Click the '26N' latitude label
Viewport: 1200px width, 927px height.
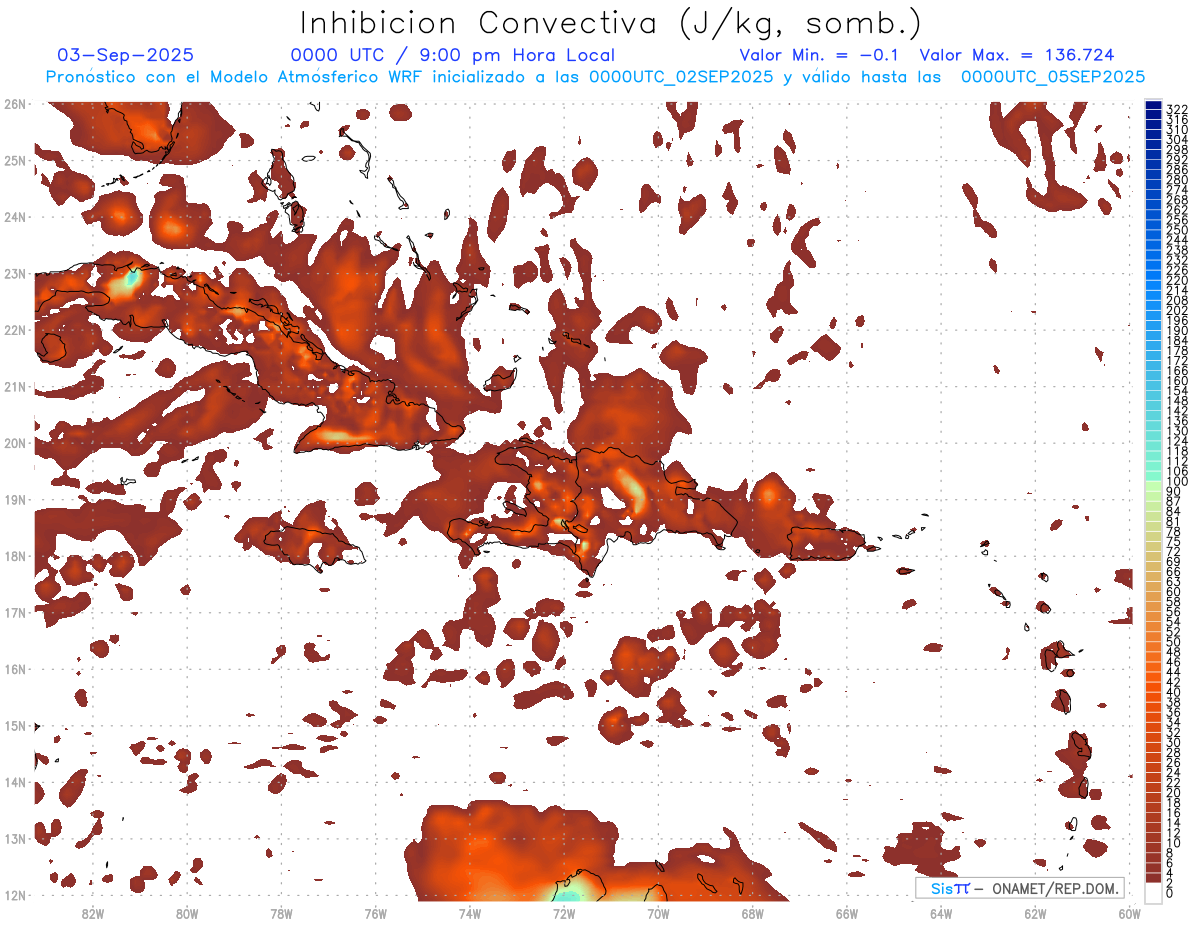tap(15, 104)
